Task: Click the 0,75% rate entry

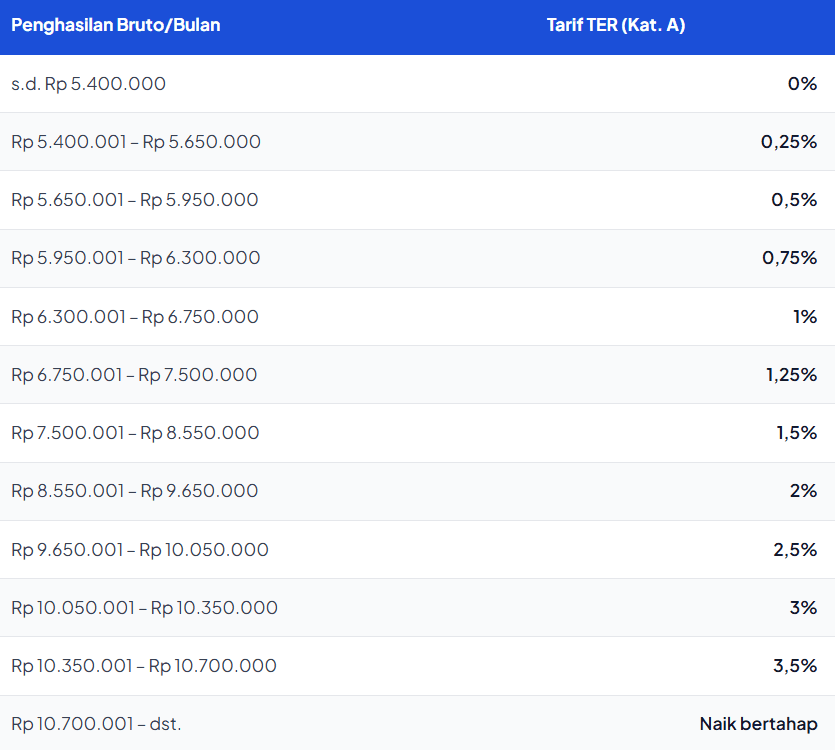Action: 790,258
